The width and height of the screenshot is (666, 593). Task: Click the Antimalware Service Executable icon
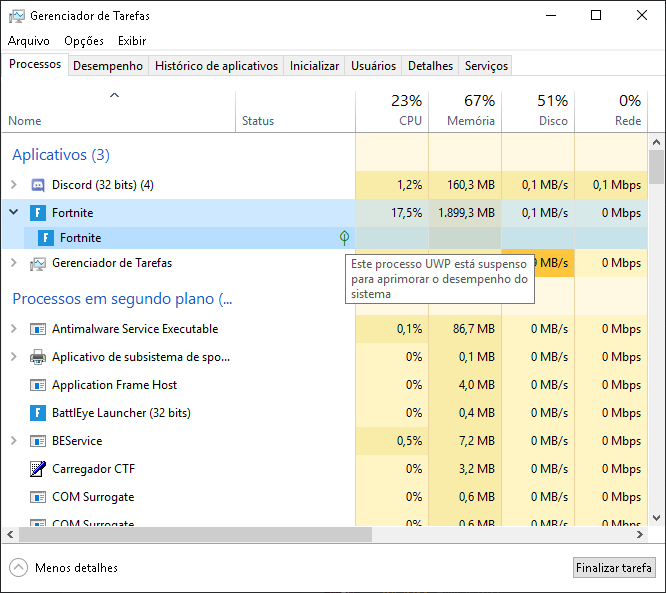click(38, 329)
